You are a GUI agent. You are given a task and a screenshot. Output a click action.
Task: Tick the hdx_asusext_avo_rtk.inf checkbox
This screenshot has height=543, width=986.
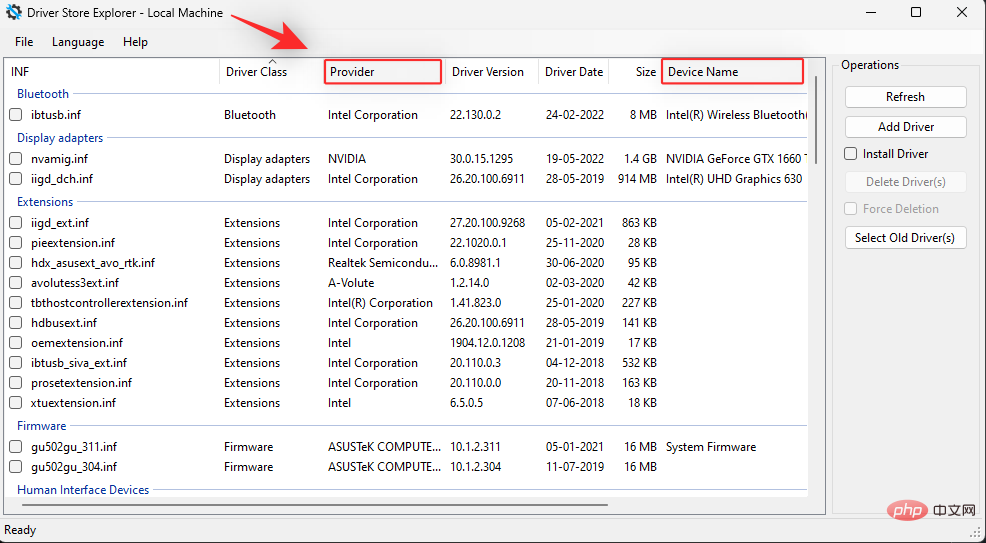16,263
